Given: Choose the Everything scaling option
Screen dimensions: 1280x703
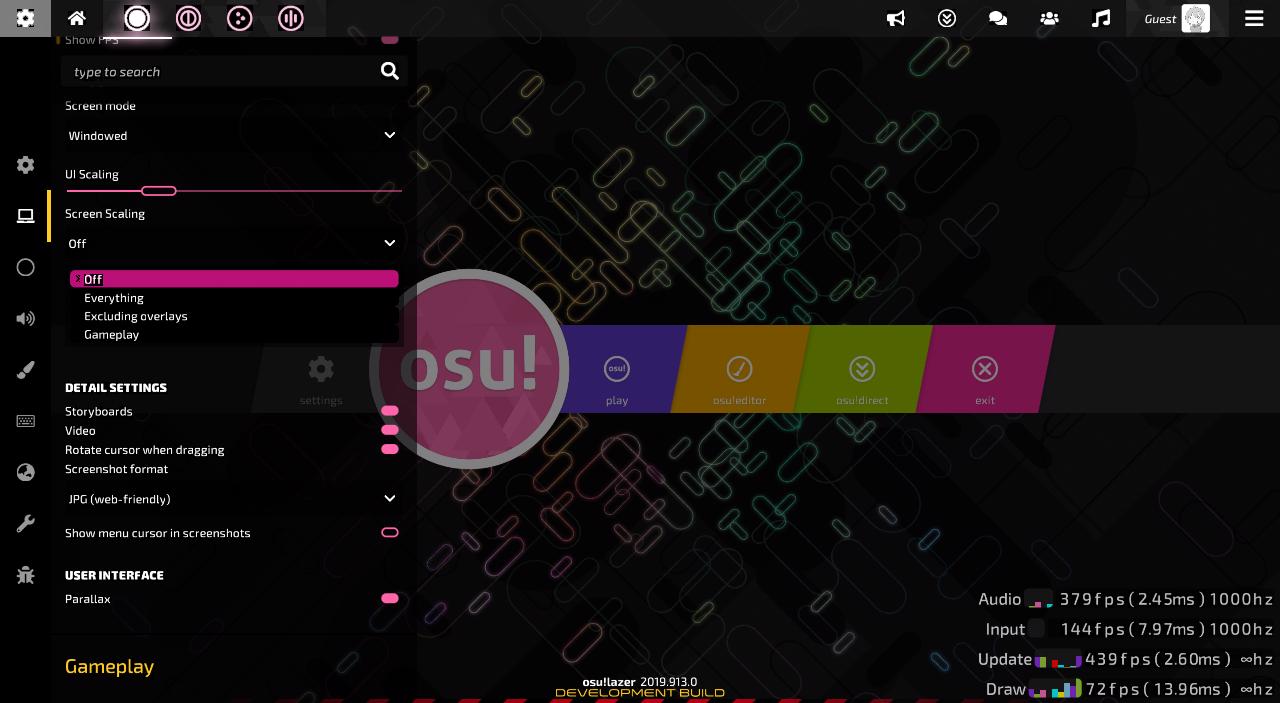Looking at the screenshot, I should coord(234,298).
